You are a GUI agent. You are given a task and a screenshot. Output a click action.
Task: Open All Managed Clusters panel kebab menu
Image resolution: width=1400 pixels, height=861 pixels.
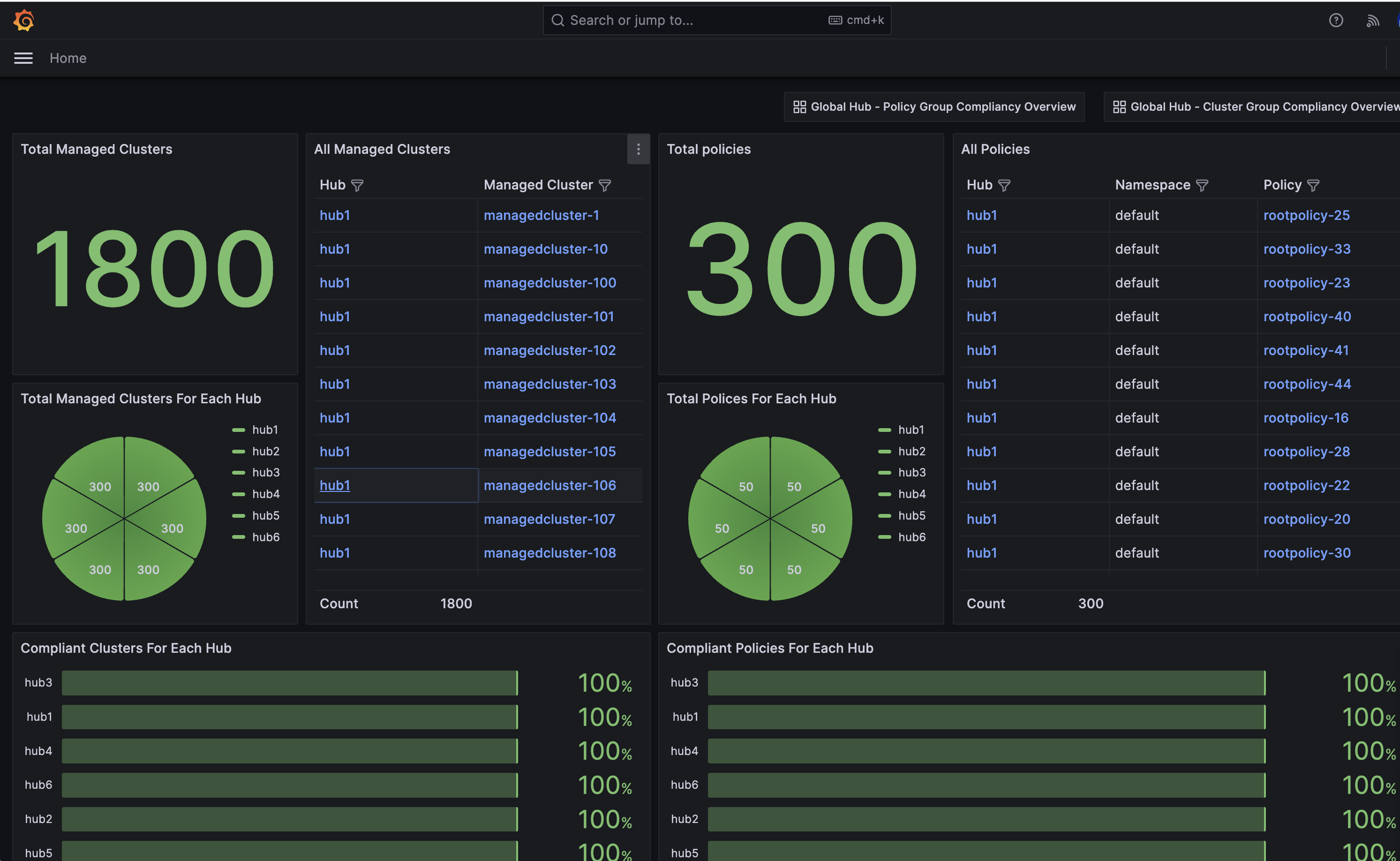click(638, 149)
